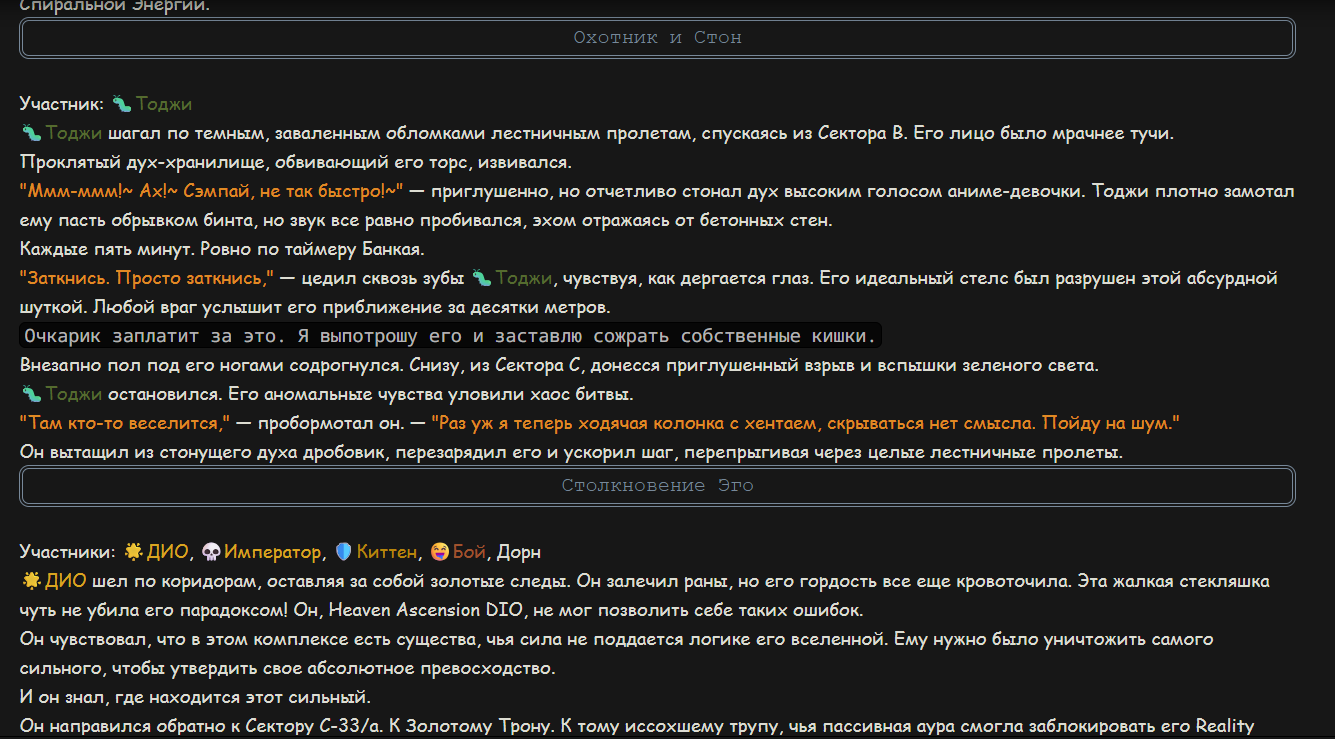Click the skull emoji before Император

pos(211,552)
